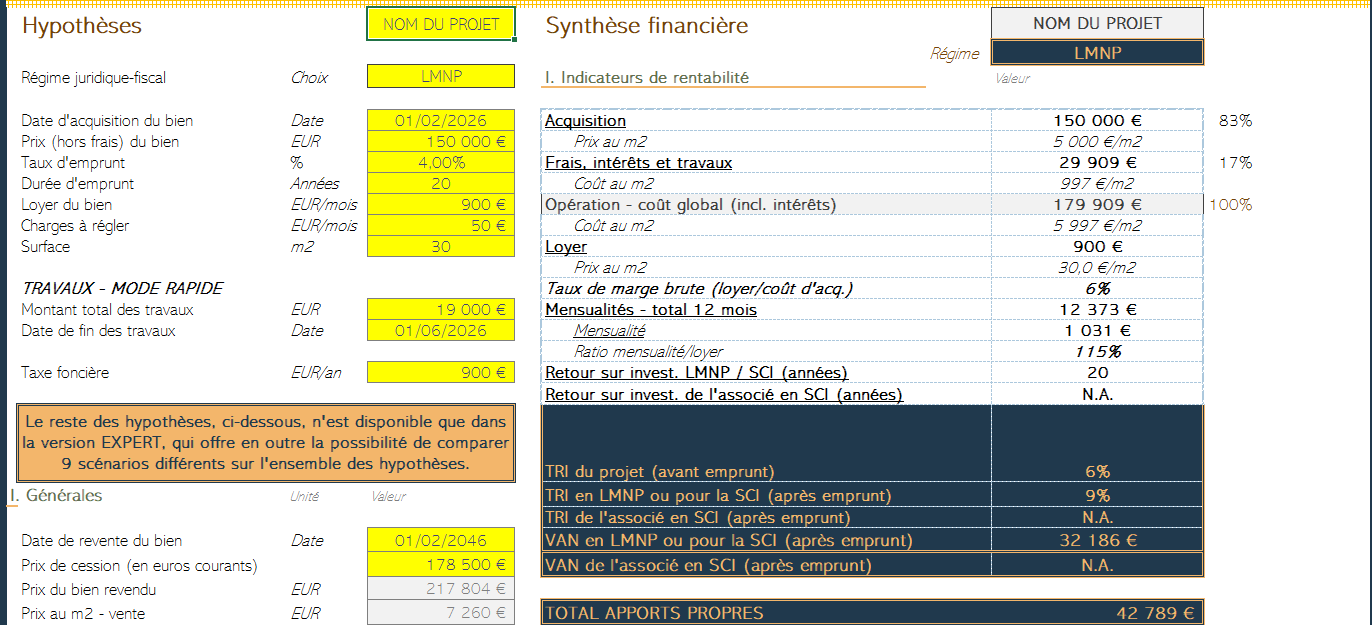Click the underlined Acquisition label
This screenshot has width=1372, height=625.
tap(585, 121)
